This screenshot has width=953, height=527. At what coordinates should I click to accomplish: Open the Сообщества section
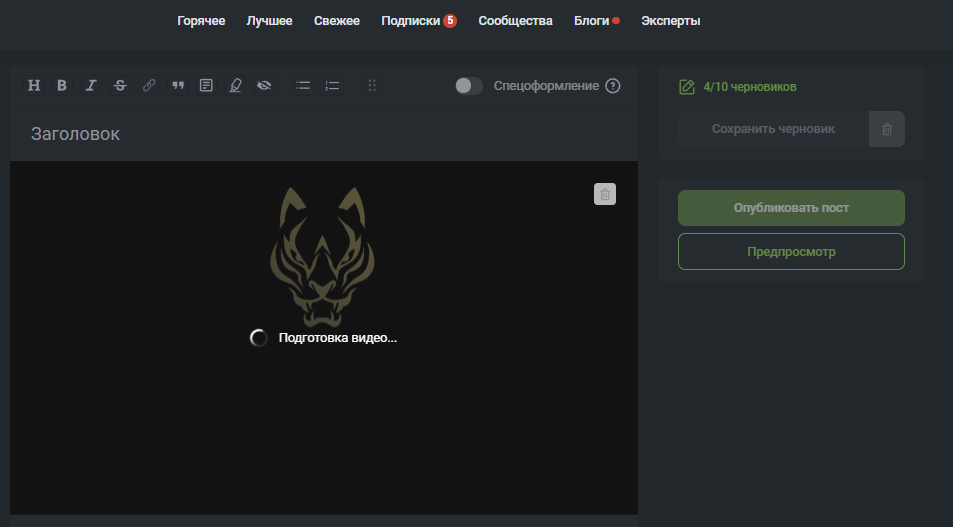point(515,21)
